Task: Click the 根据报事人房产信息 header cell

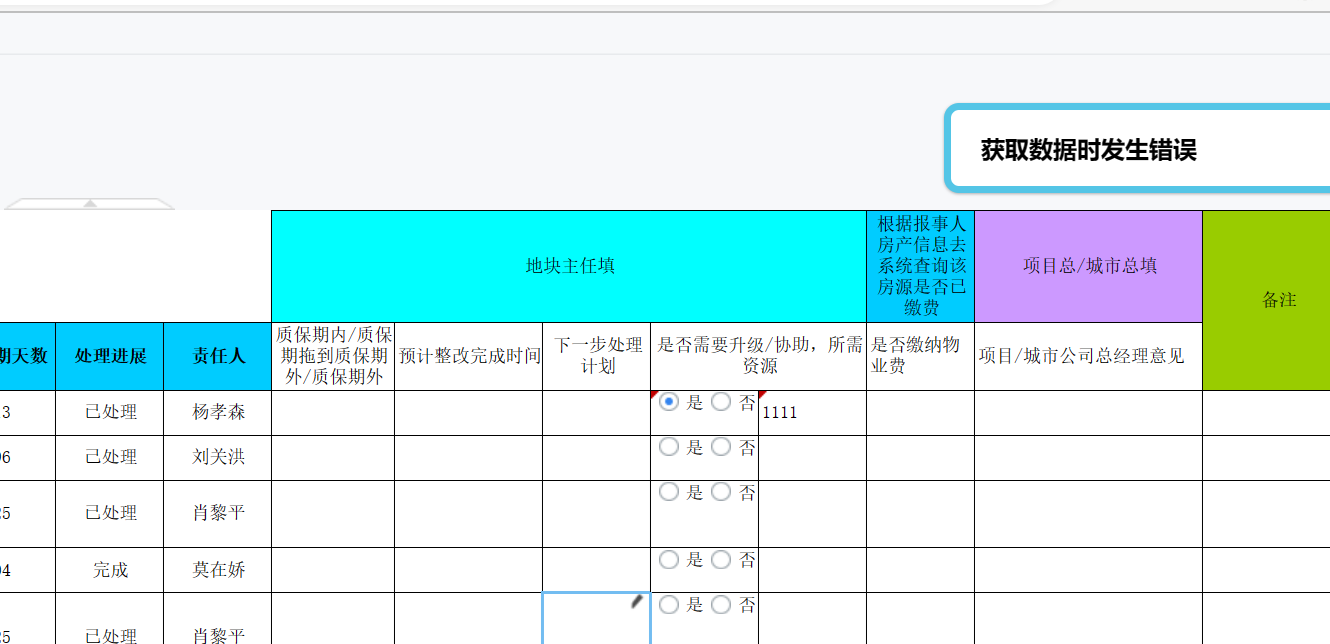Action: coord(921,266)
